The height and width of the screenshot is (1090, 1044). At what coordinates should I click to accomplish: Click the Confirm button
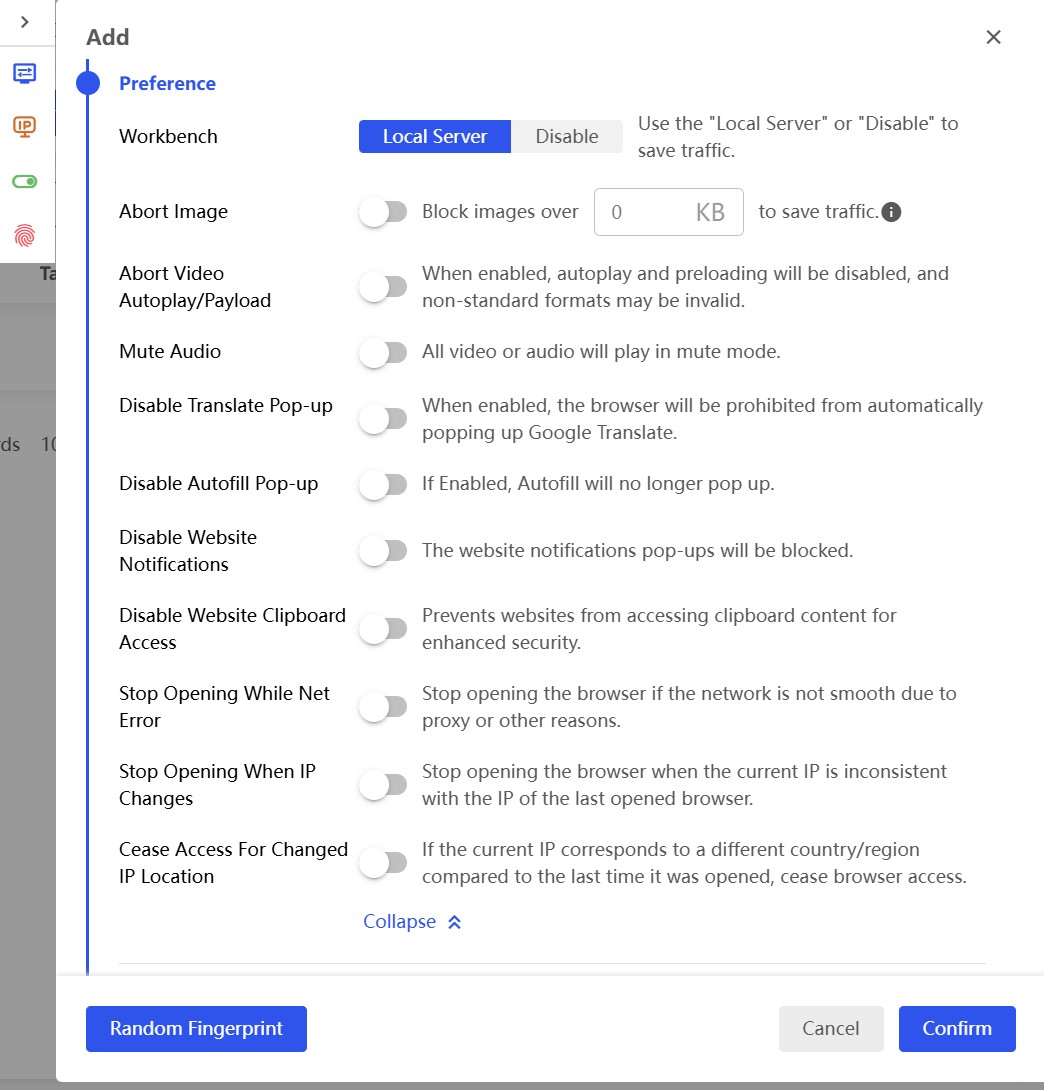[x=956, y=1029]
